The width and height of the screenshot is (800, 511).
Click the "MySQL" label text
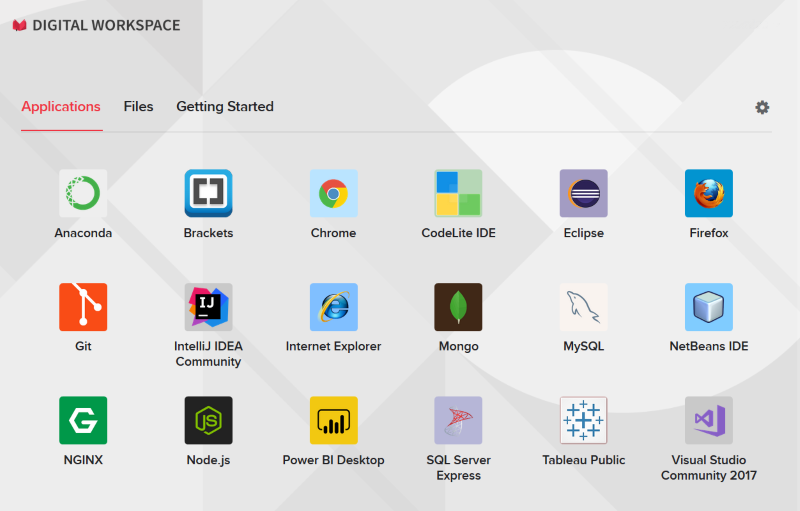point(584,346)
